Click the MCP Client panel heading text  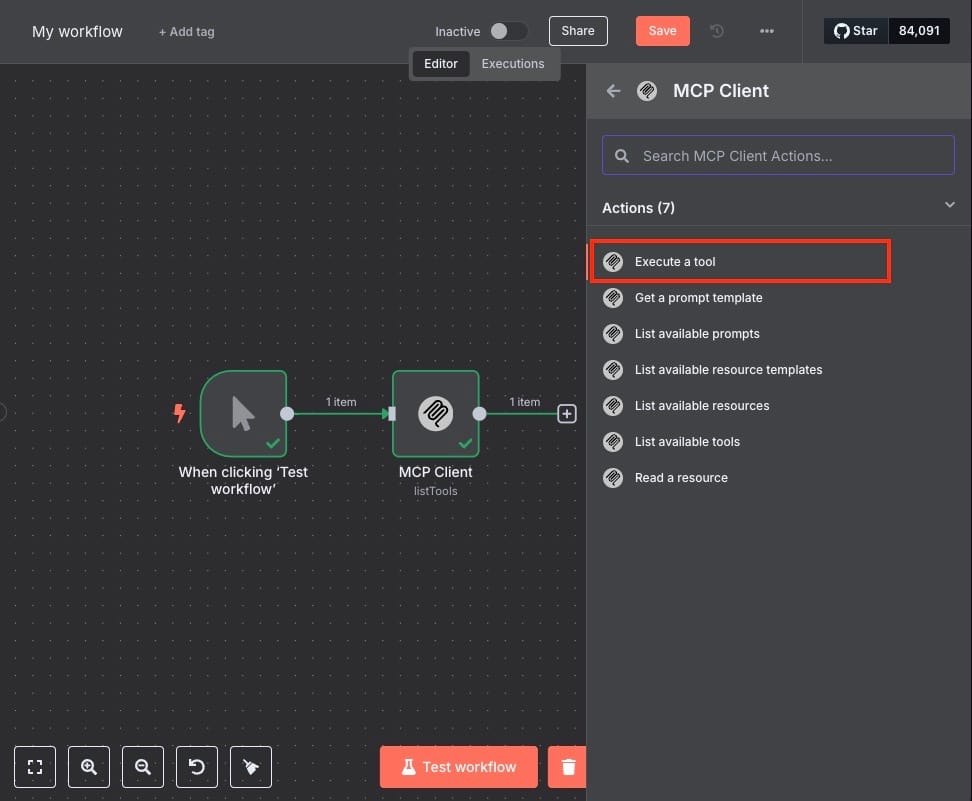coord(721,91)
